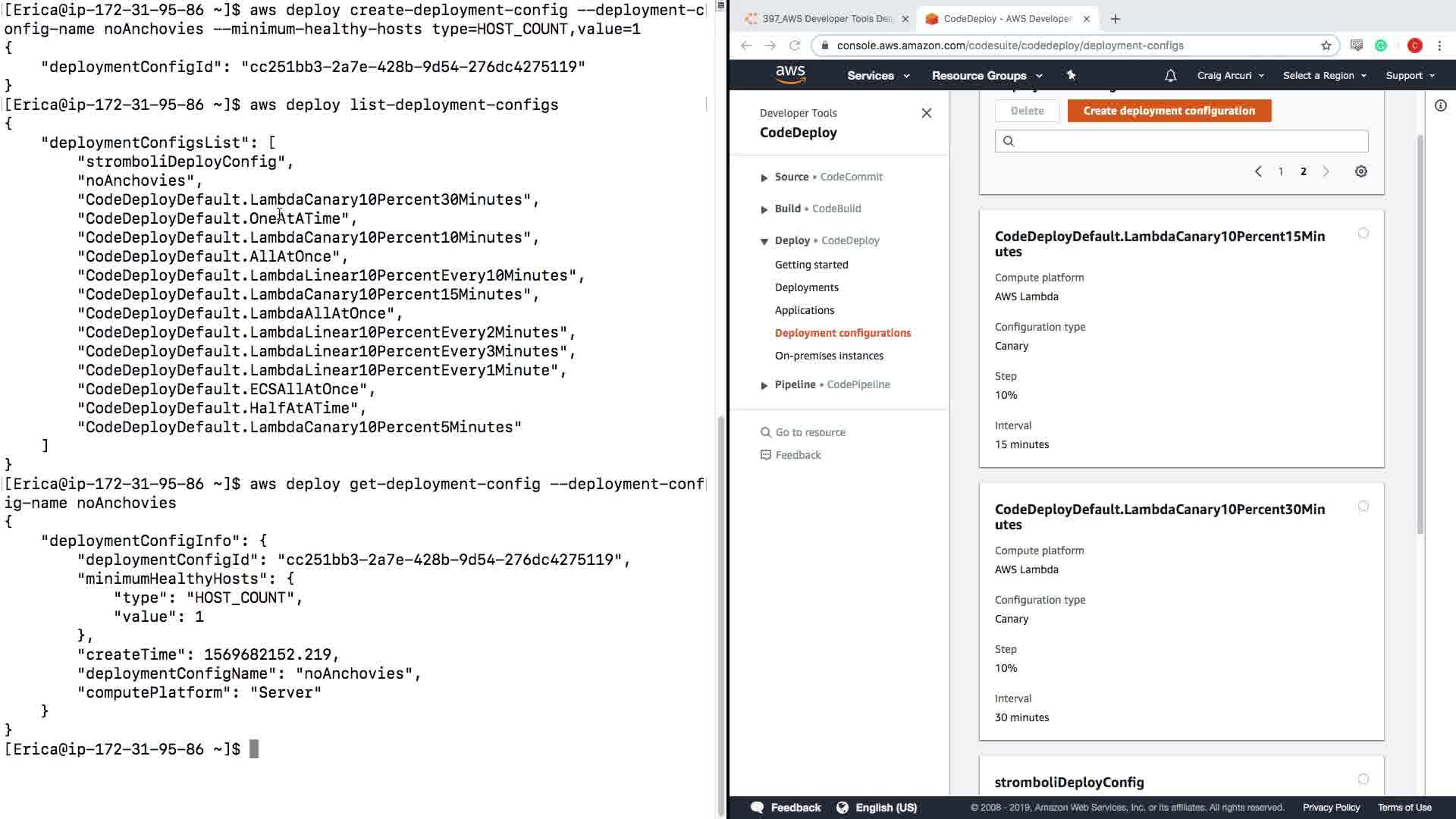The width and height of the screenshot is (1456, 819).
Task: Reload the page with refresh icon
Action: tap(794, 45)
